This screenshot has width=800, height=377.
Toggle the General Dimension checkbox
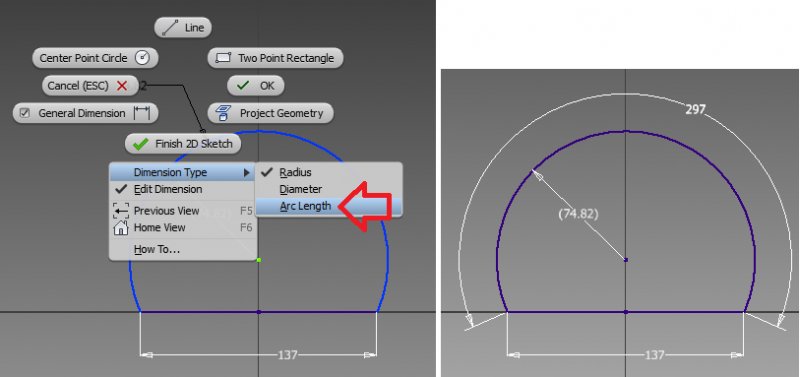pyautogui.click(x=24, y=113)
